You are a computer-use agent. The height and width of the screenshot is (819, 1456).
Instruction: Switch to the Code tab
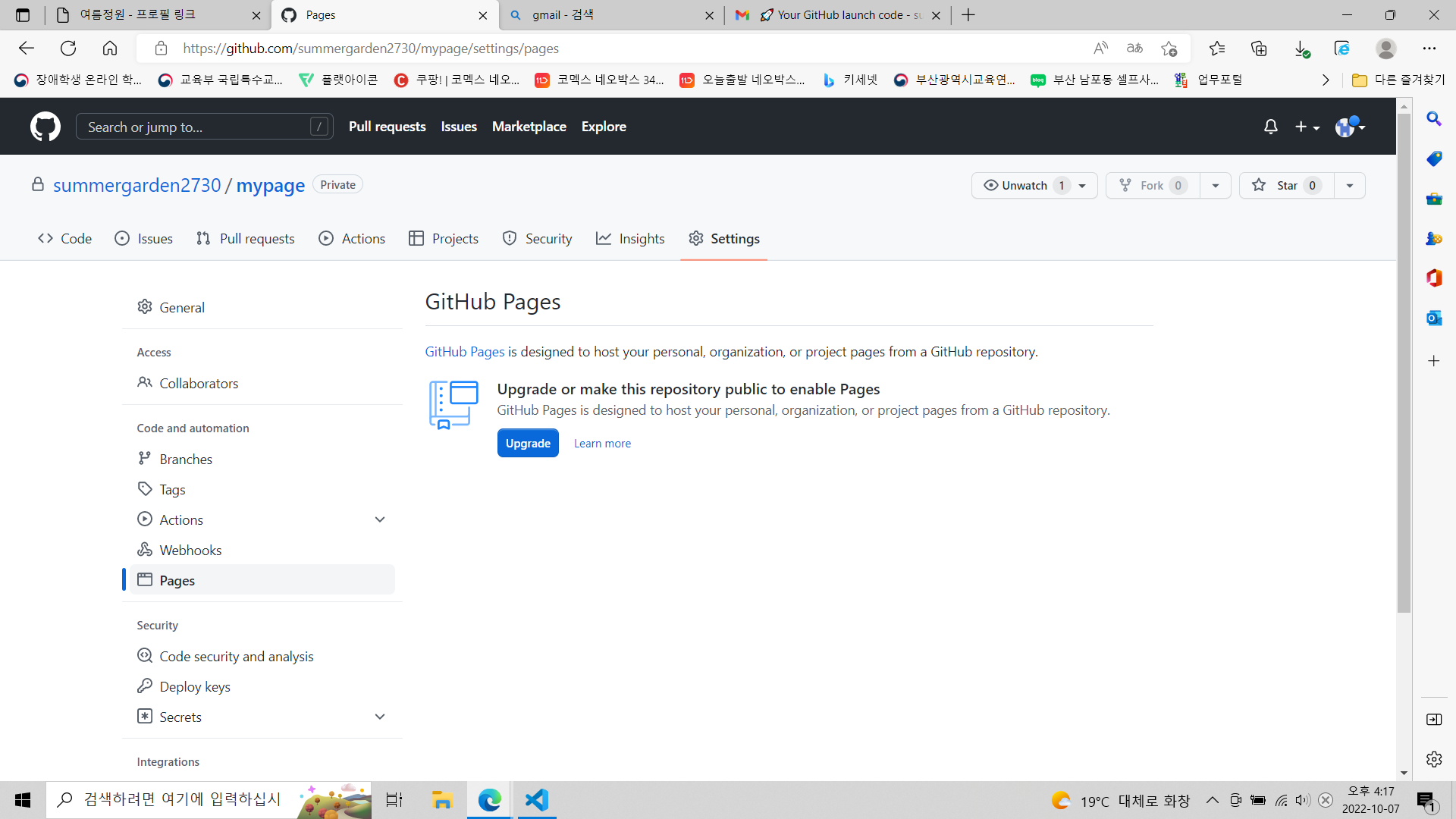click(65, 239)
